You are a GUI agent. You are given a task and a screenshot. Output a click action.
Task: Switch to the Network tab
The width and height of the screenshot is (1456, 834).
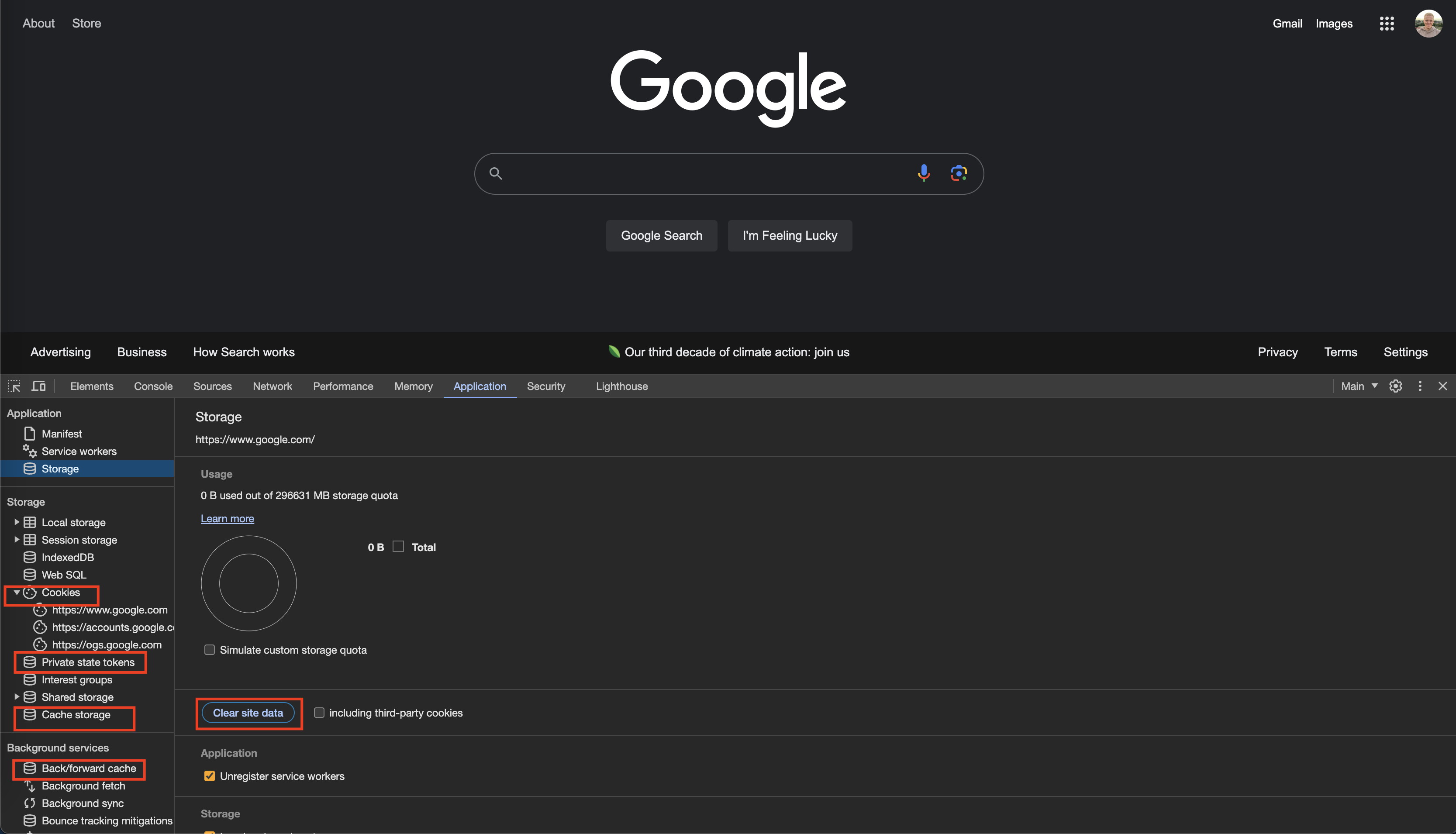(272, 386)
